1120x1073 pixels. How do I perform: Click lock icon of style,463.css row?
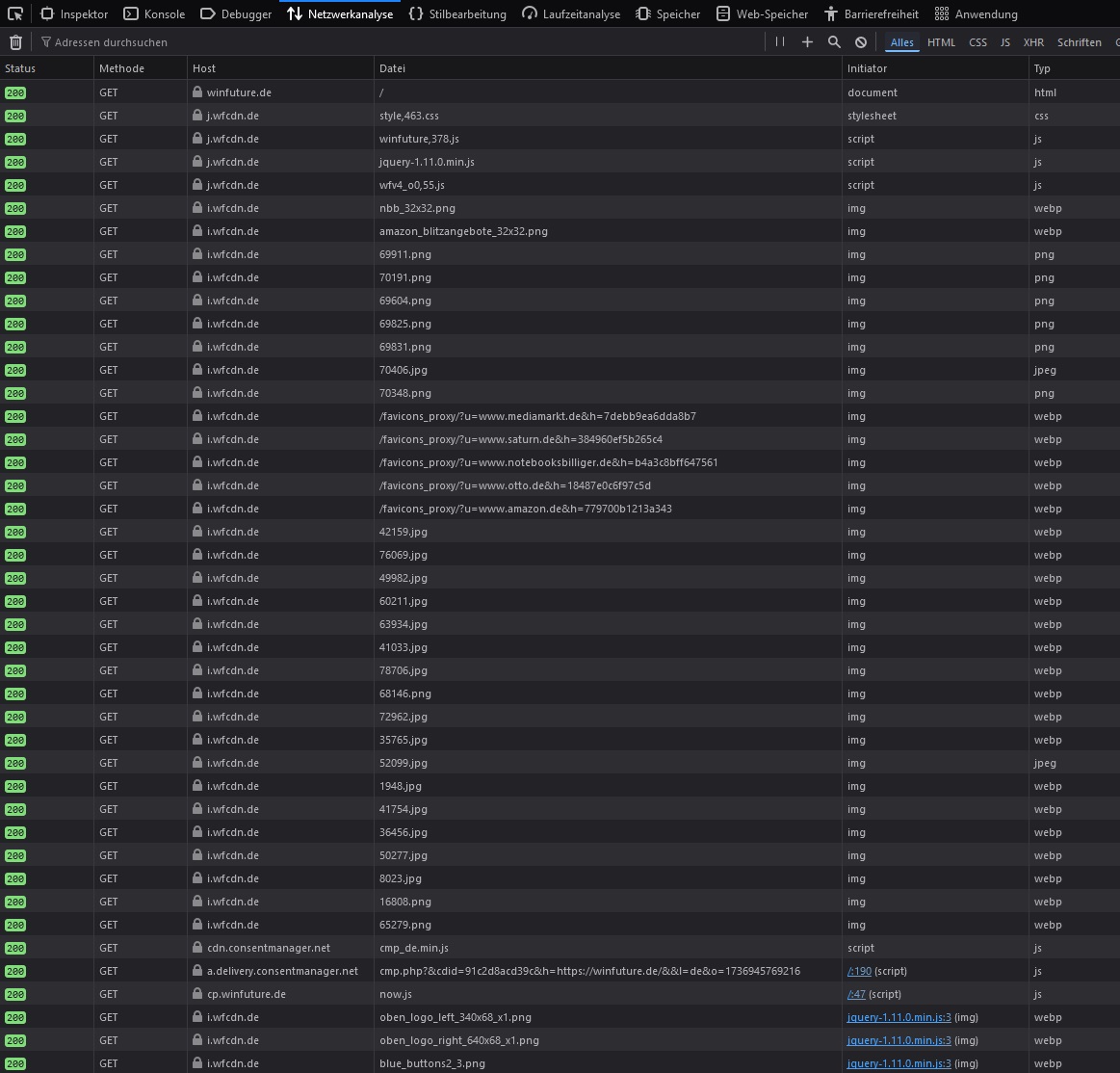click(197, 115)
